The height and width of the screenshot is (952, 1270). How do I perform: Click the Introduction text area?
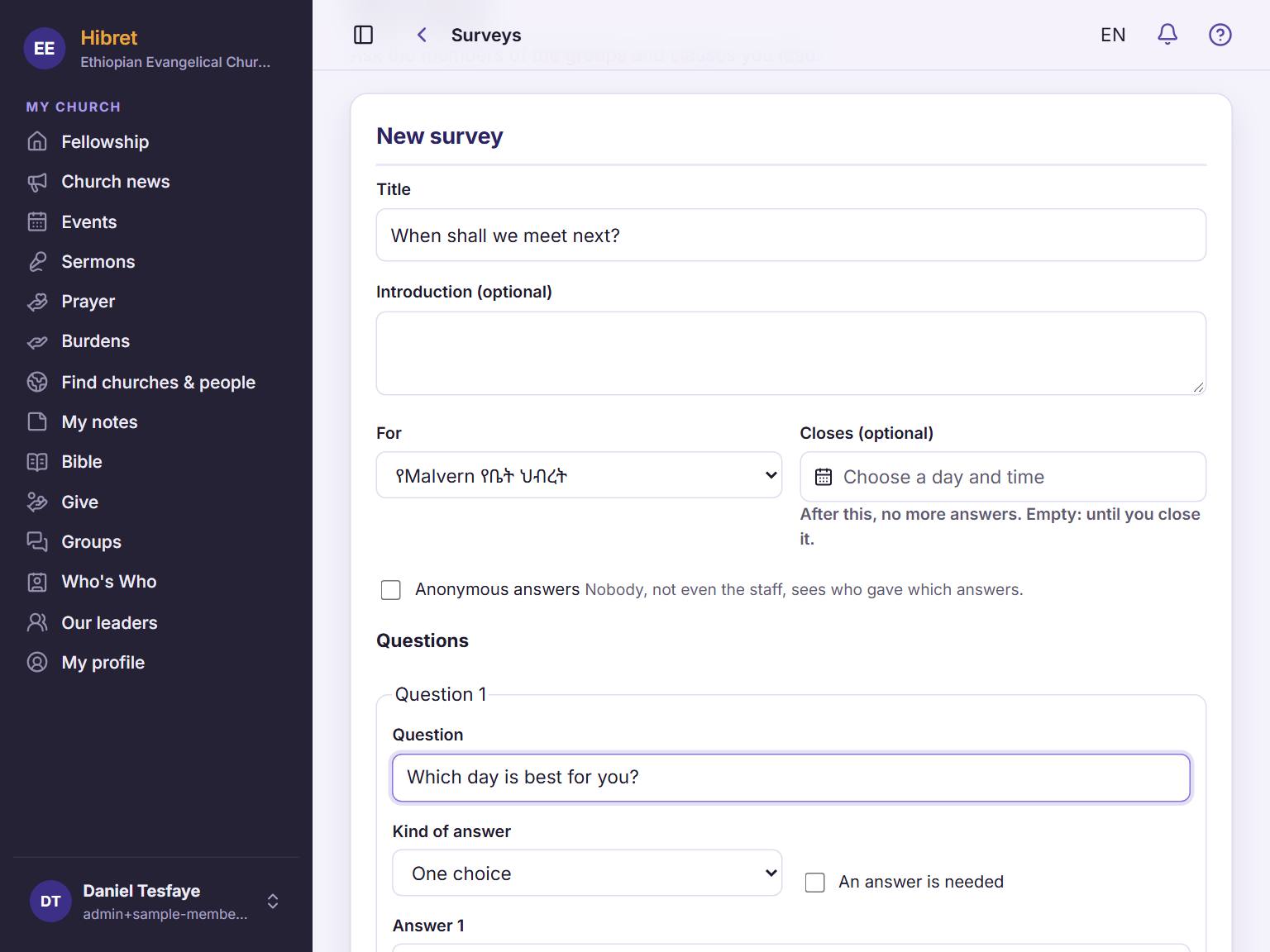(791, 353)
